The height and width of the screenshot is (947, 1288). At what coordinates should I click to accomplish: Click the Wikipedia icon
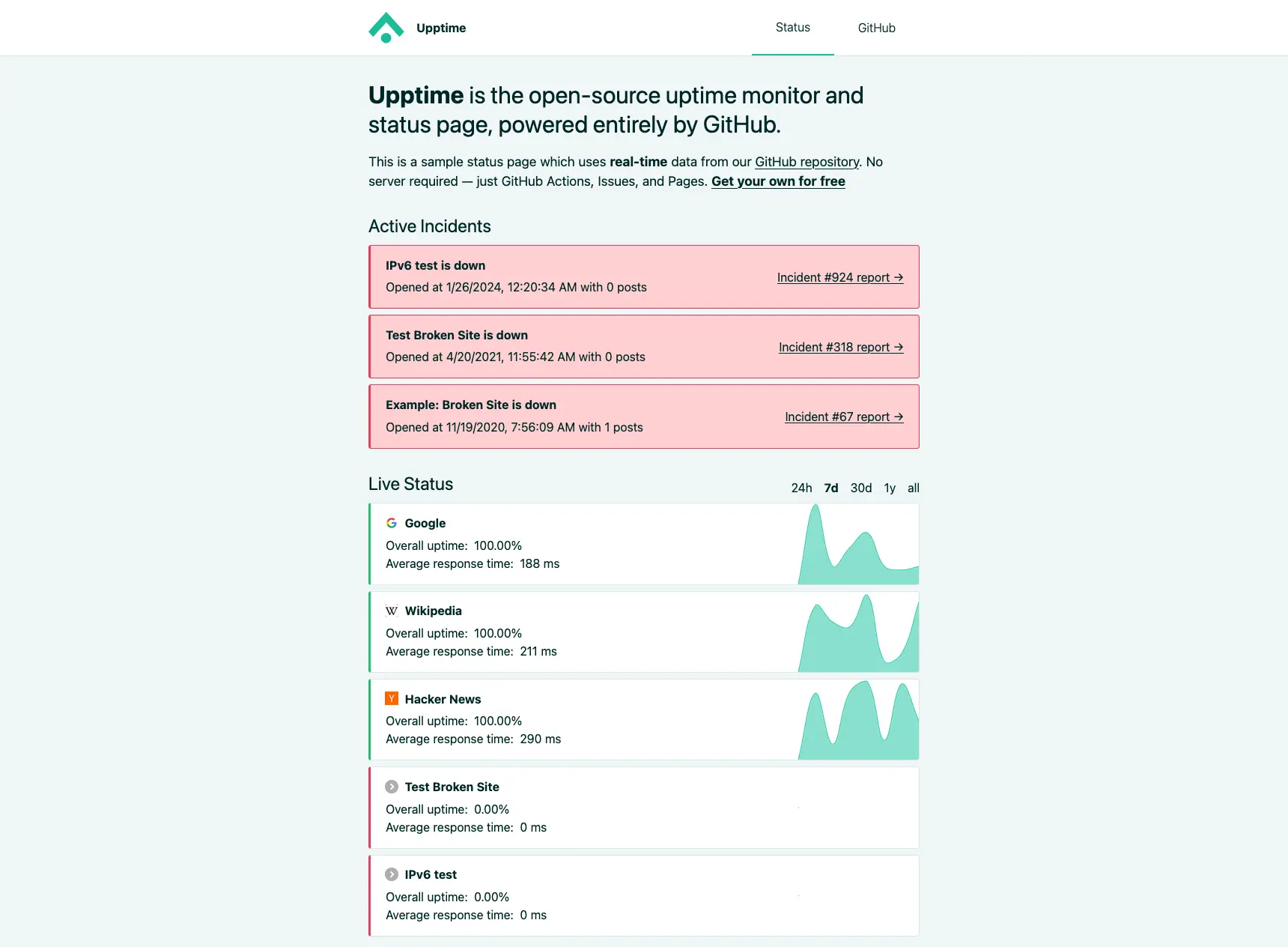392,611
